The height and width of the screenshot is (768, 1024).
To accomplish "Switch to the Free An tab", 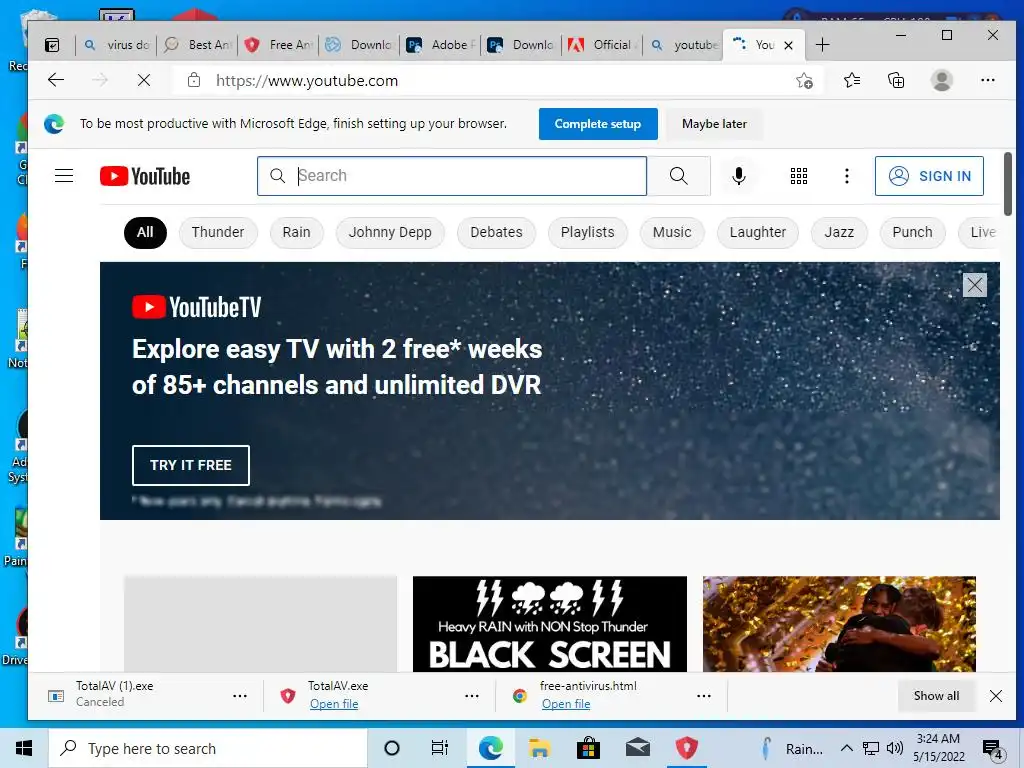I will tap(279, 45).
